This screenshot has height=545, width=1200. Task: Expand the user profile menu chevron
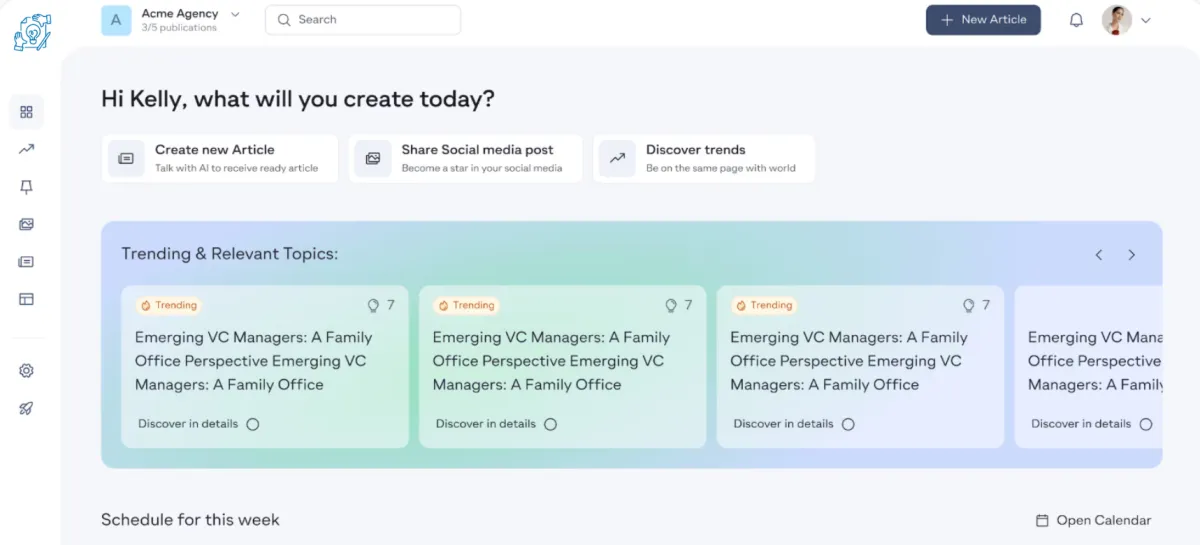coord(1146,20)
